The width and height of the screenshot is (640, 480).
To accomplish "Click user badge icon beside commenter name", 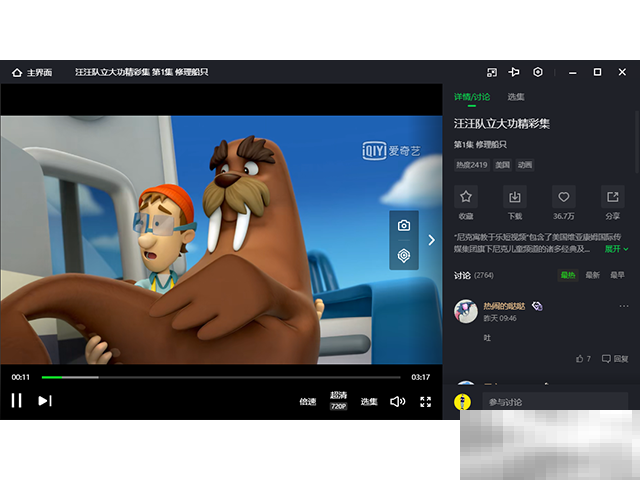I will pyautogui.click(x=537, y=306).
